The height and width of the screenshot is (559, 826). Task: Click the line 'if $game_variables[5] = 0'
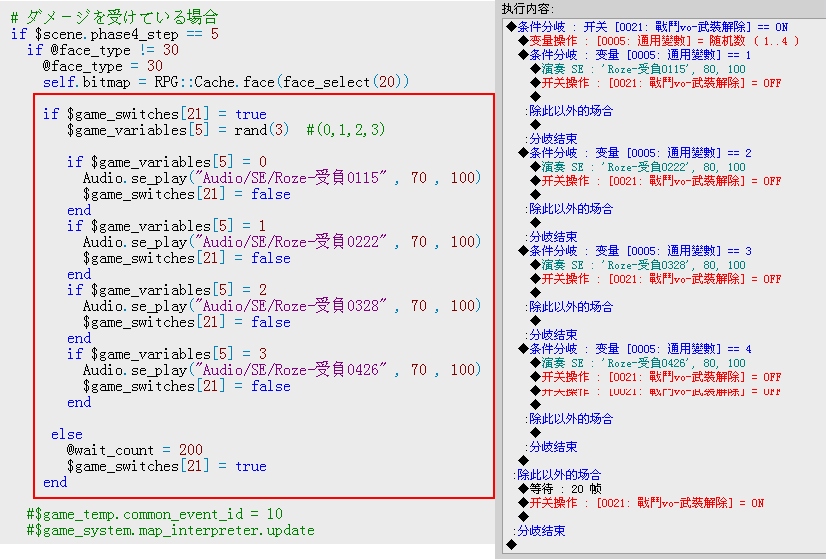167,162
